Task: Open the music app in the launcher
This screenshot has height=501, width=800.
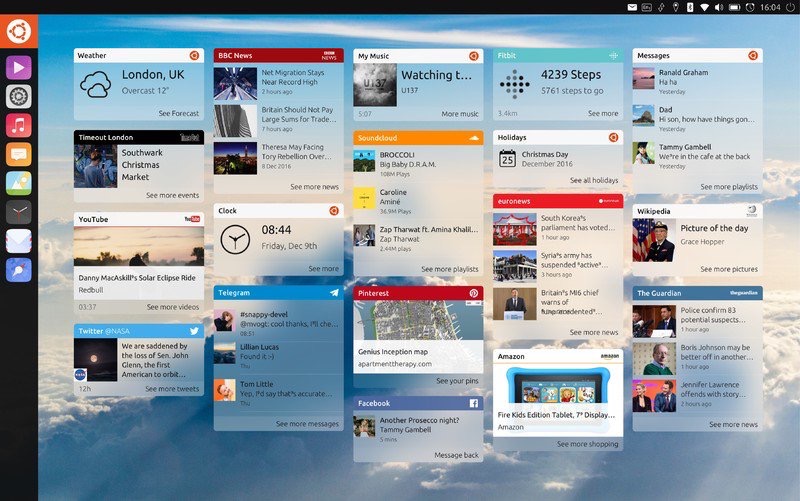Action: pyautogui.click(x=19, y=126)
